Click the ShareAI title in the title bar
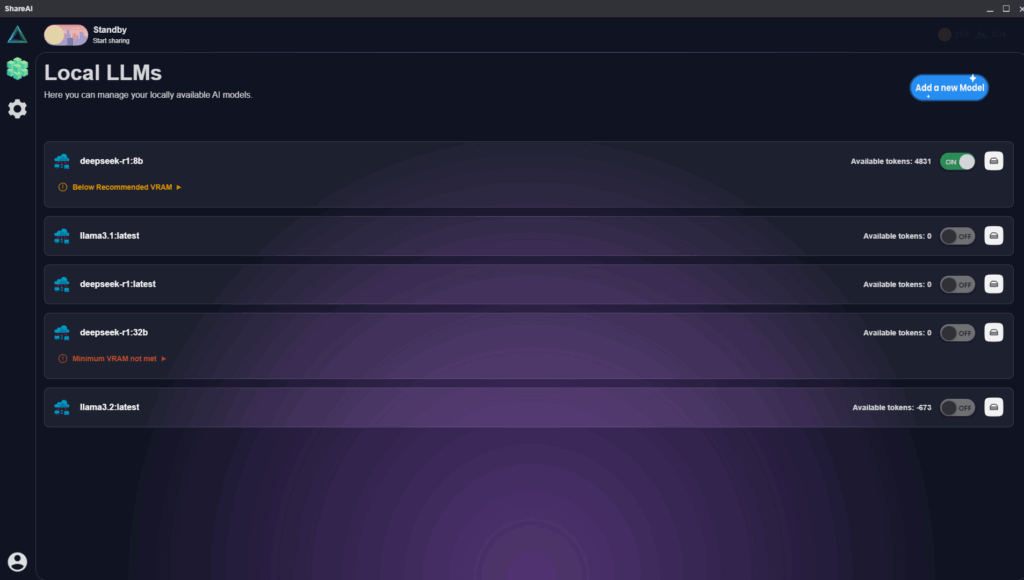This screenshot has height=580, width=1024. (x=18, y=8)
